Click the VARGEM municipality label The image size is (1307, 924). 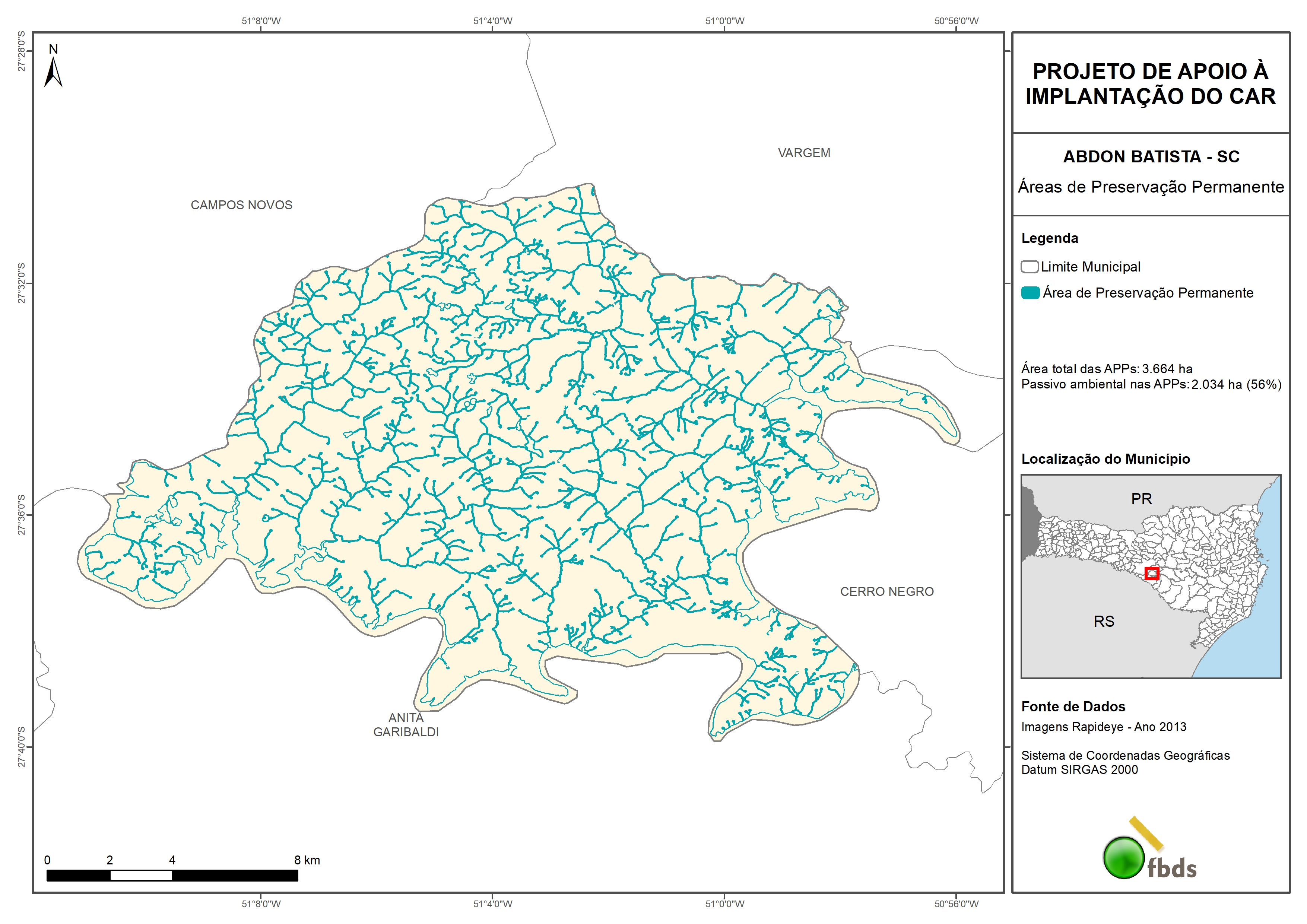click(x=804, y=153)
